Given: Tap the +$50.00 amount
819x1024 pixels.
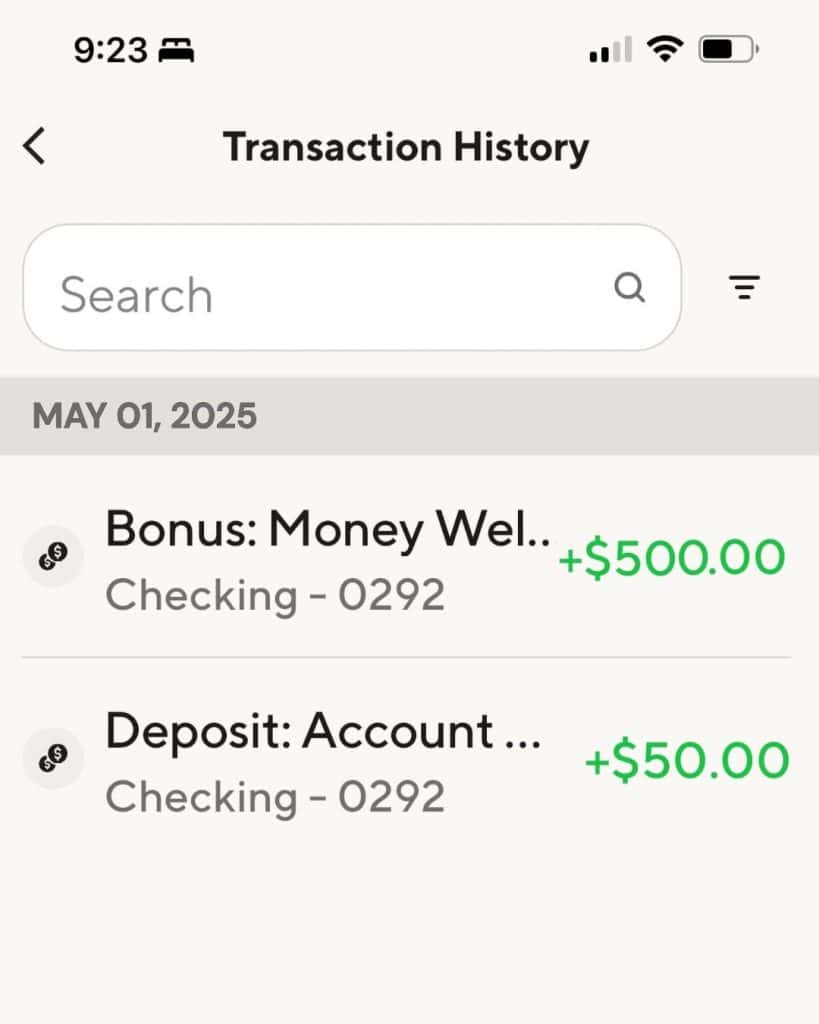Looking at the screenshot, I should (686, 760).
